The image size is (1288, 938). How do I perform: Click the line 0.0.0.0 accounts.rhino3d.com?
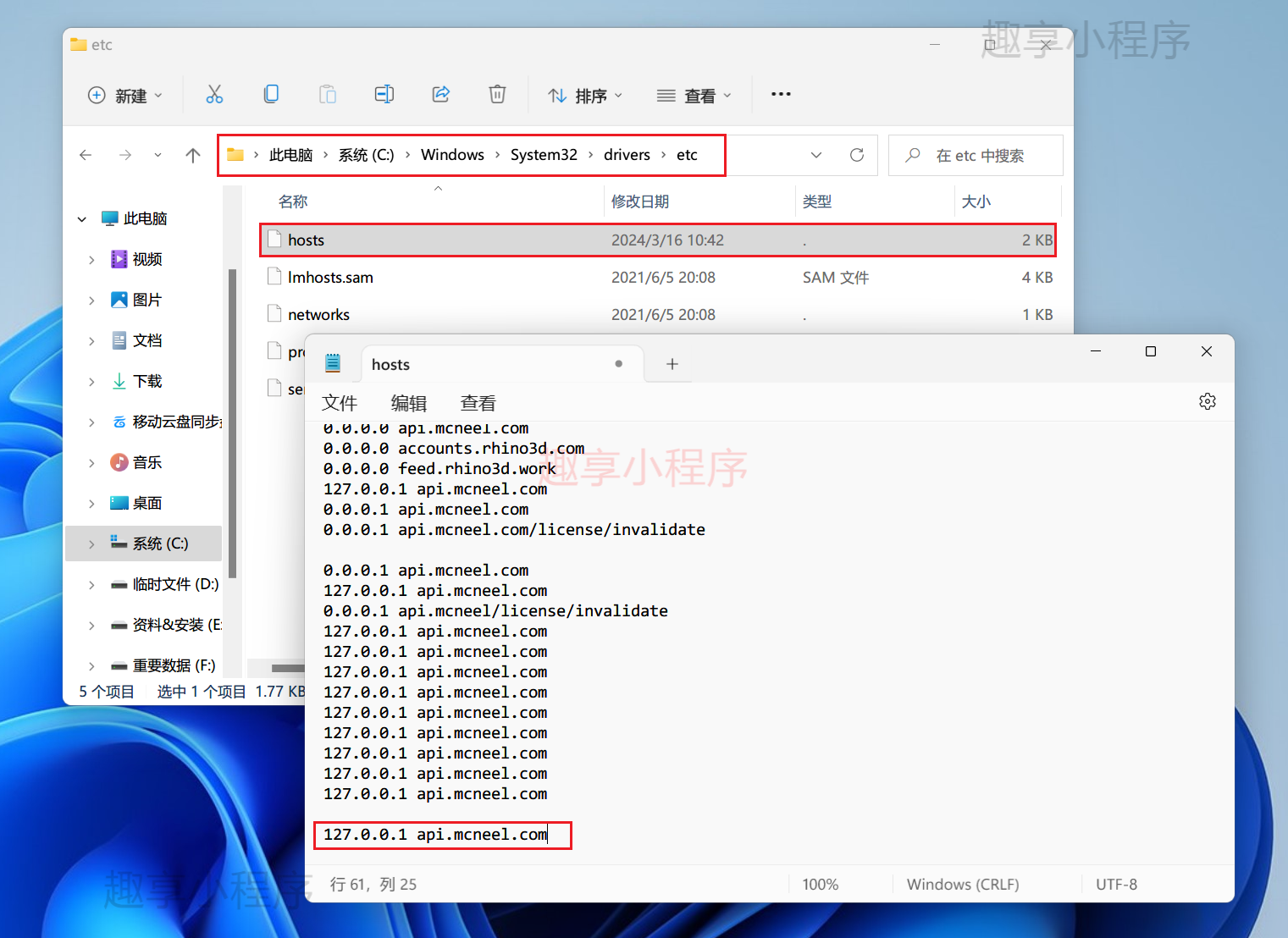(454, 449)
